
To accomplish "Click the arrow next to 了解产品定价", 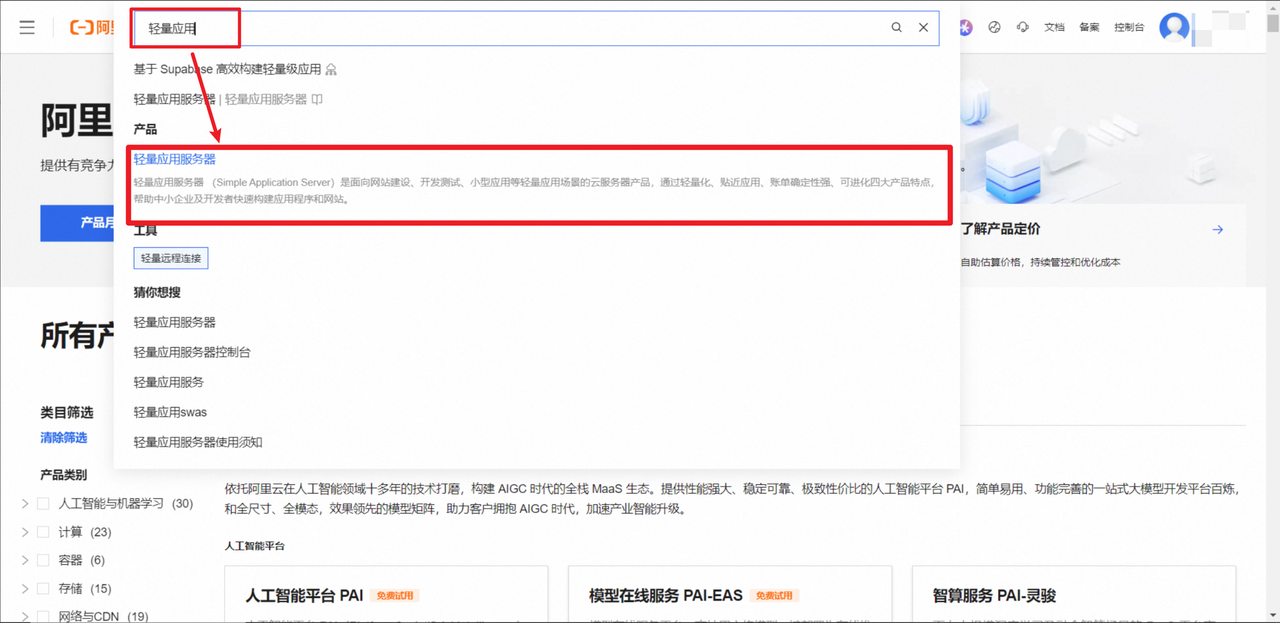I will click(x=1217, y=230).
